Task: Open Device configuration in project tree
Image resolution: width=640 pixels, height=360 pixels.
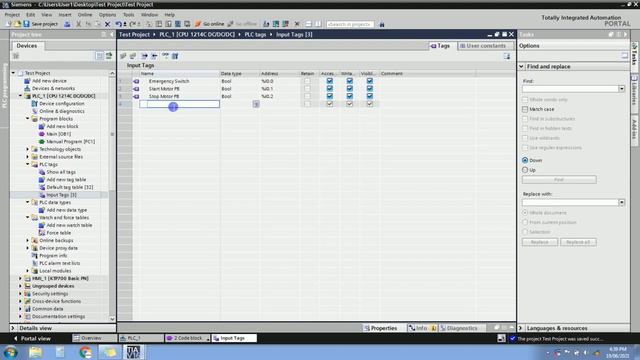Action: (62, 104)
